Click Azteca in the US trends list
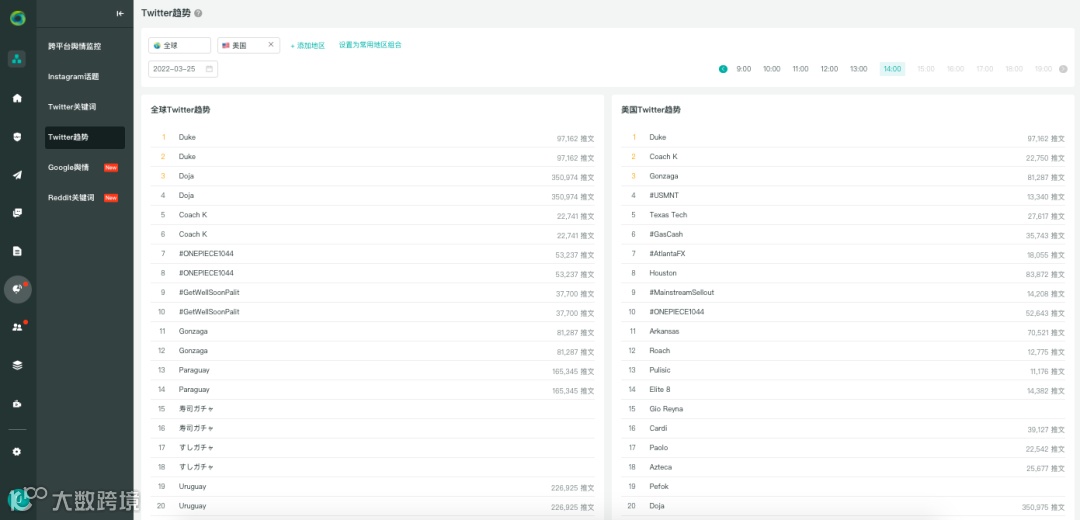The width and height of the screenshot is (1080, 520). click(661, 467)
